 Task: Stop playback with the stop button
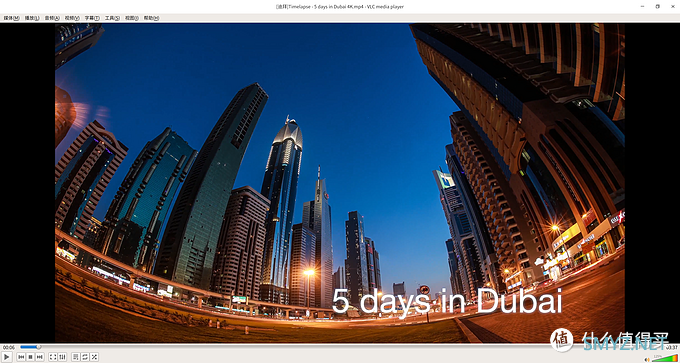30,357
